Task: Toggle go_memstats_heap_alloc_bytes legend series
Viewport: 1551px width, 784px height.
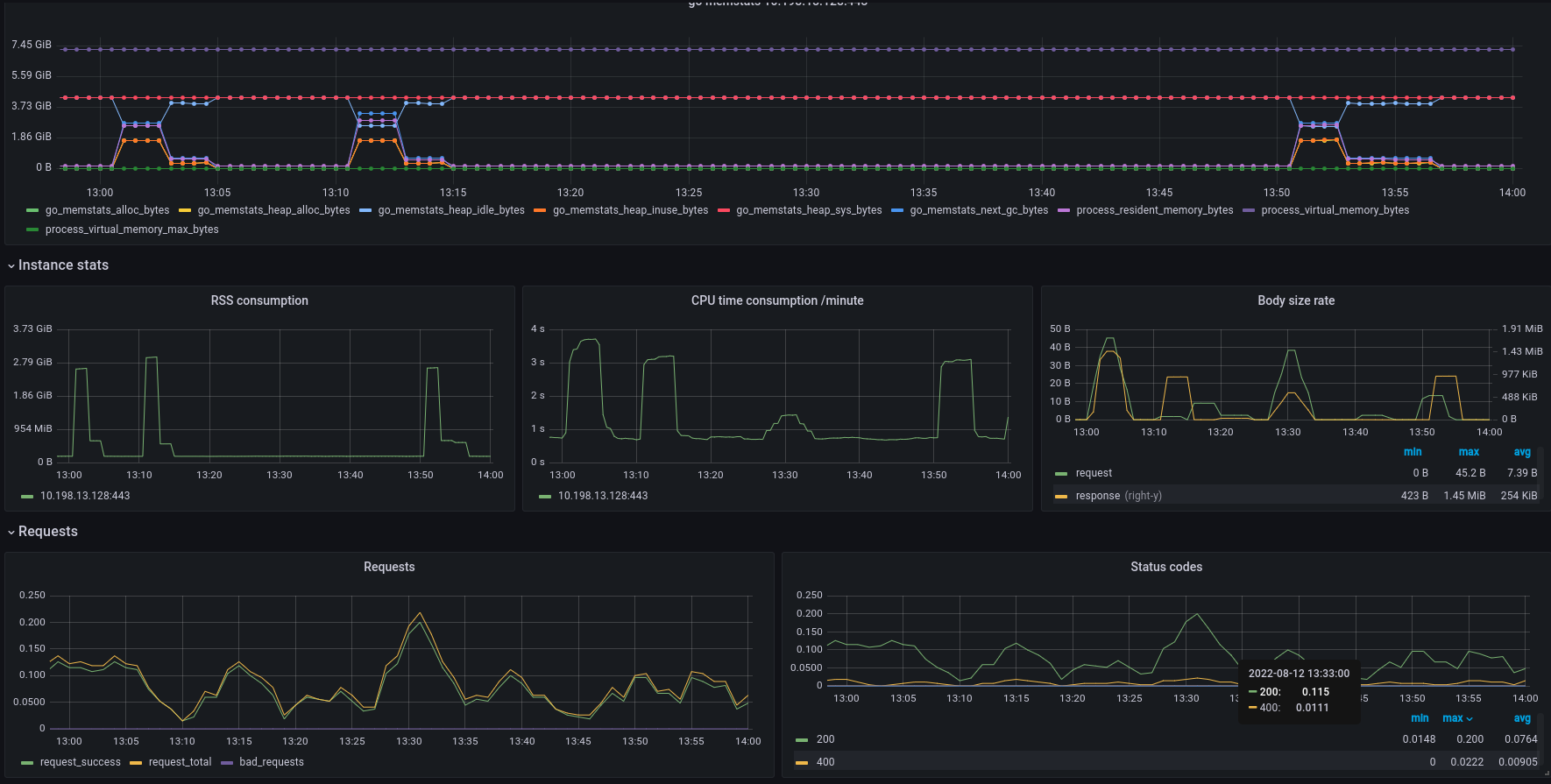Action: click(273, 210)
